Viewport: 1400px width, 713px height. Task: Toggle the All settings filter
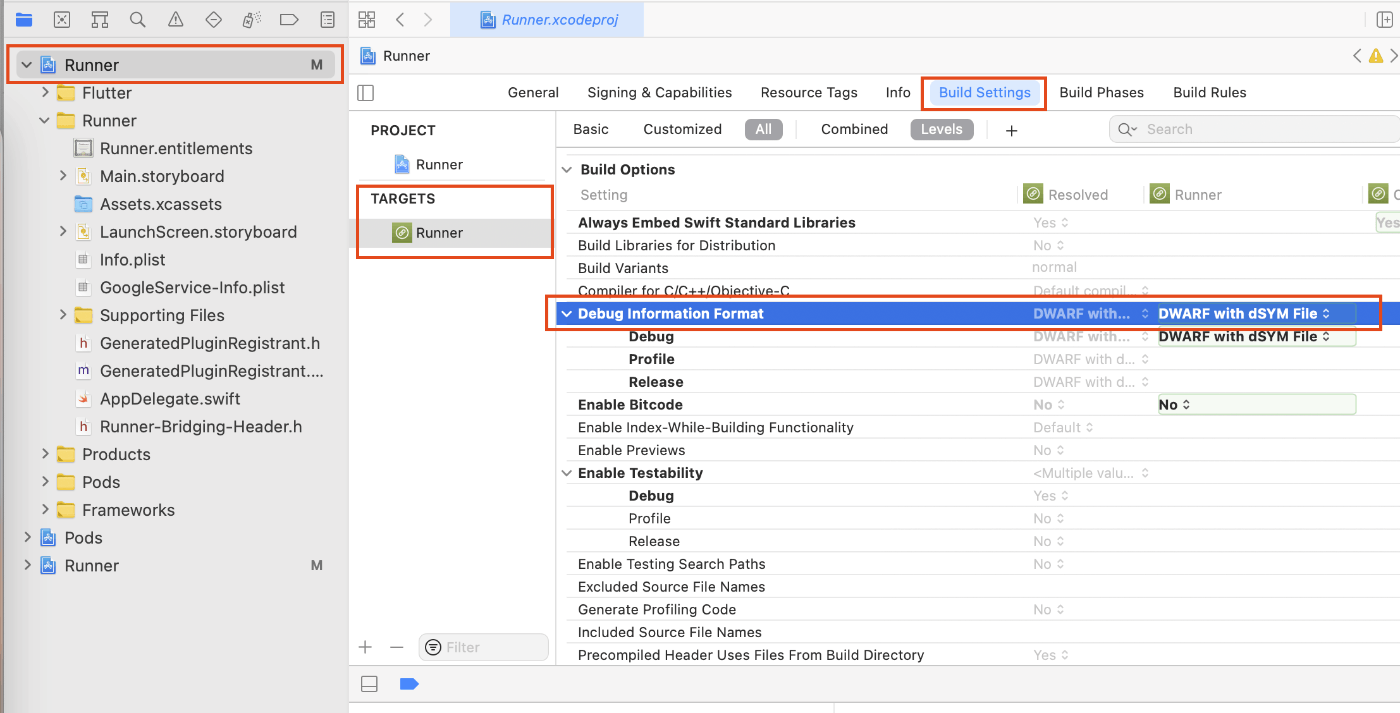point(764,129)
